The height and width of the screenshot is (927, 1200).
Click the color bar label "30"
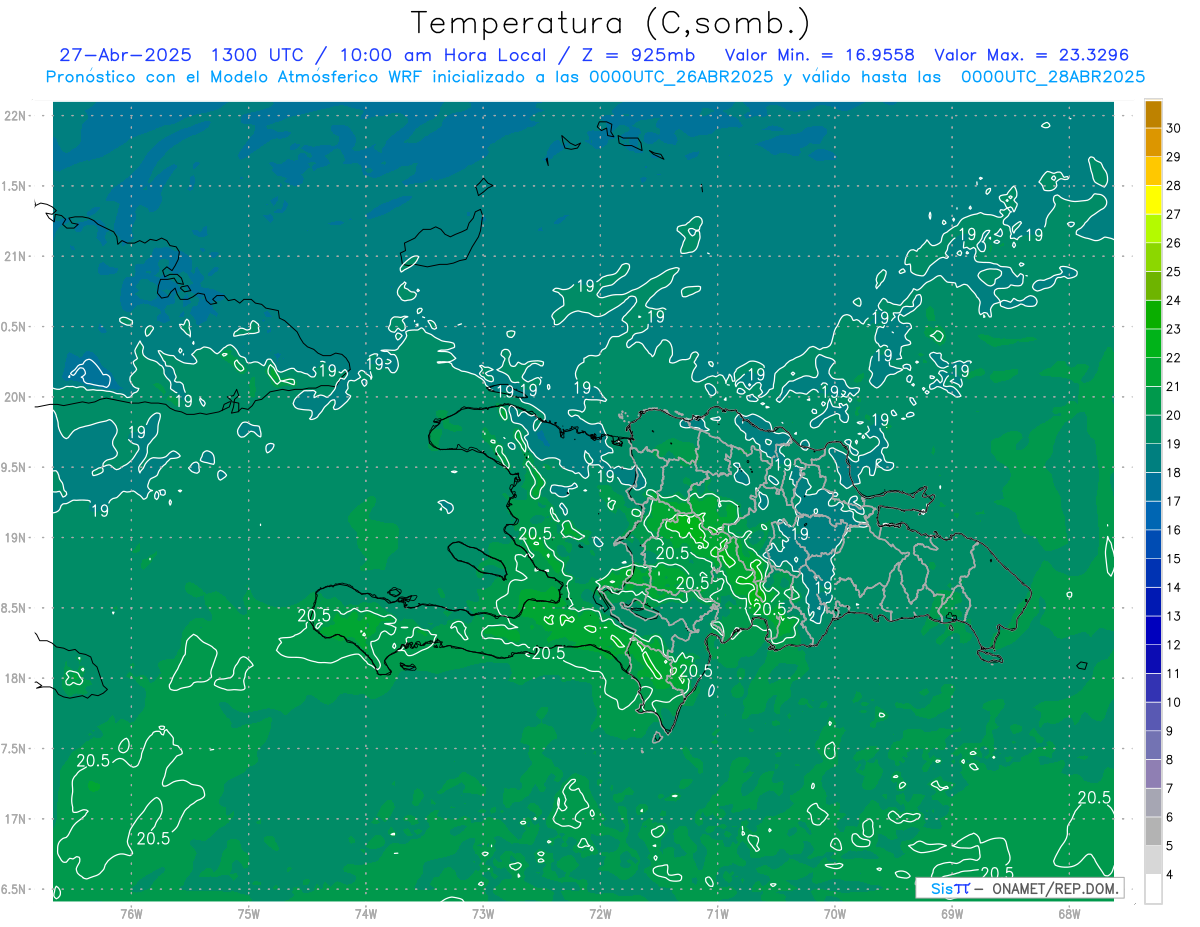[1174, 128]
